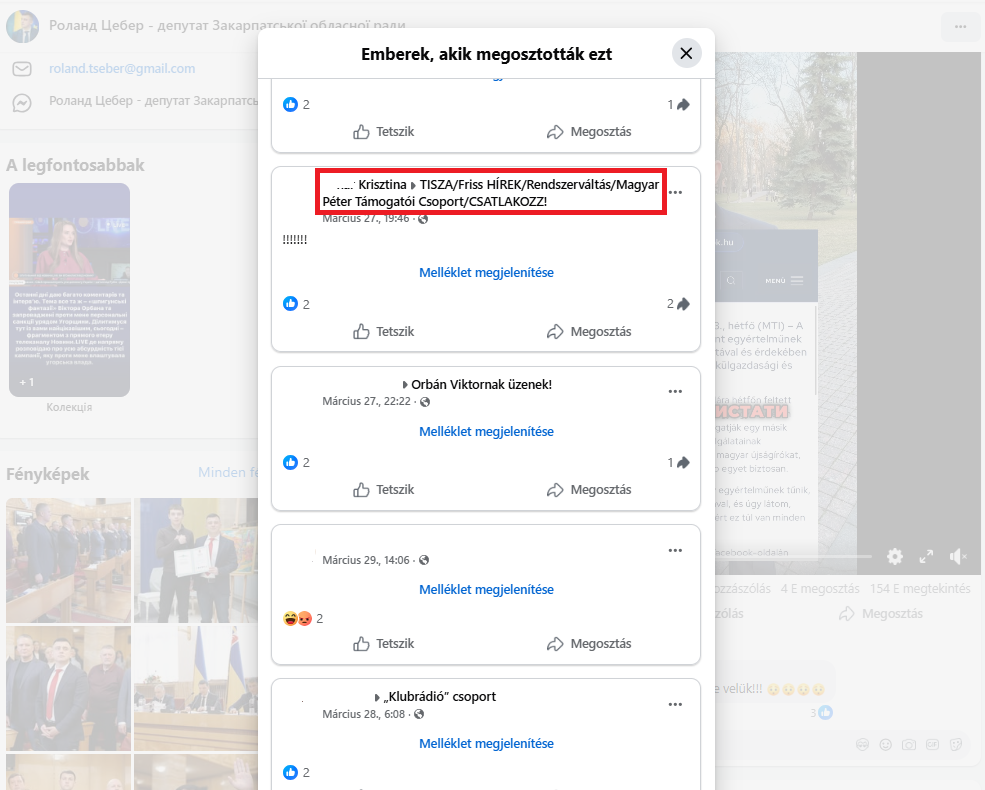Click the Messenger icon in the left contact list
The height and width of the screenshot is (790, 985).
click(22, 102)
